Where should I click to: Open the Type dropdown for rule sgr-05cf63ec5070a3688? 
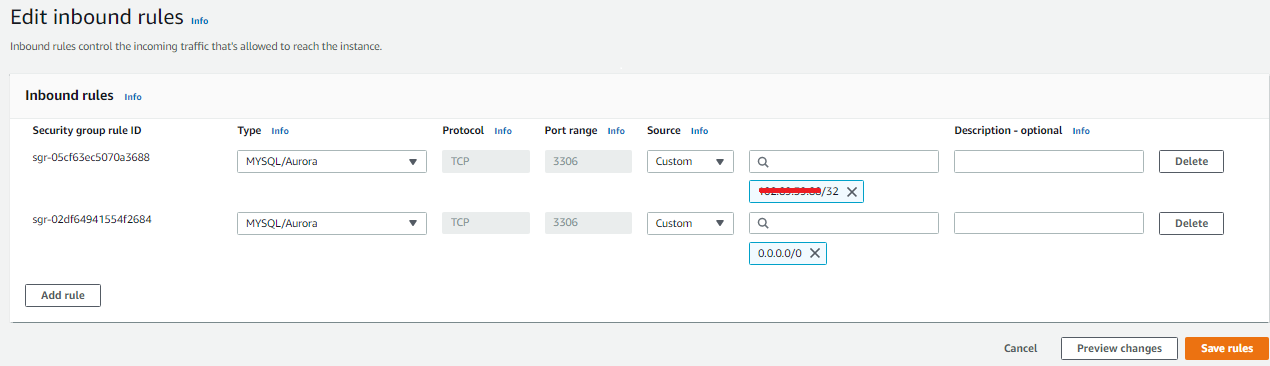(x=331, y=162)
